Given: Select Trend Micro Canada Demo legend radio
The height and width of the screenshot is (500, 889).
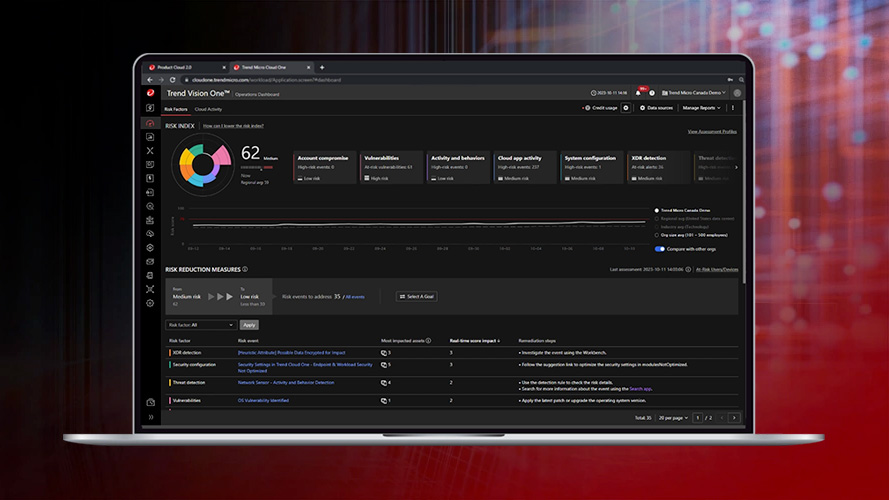Looking at the screenshot, I should click(x=656, y=211).
